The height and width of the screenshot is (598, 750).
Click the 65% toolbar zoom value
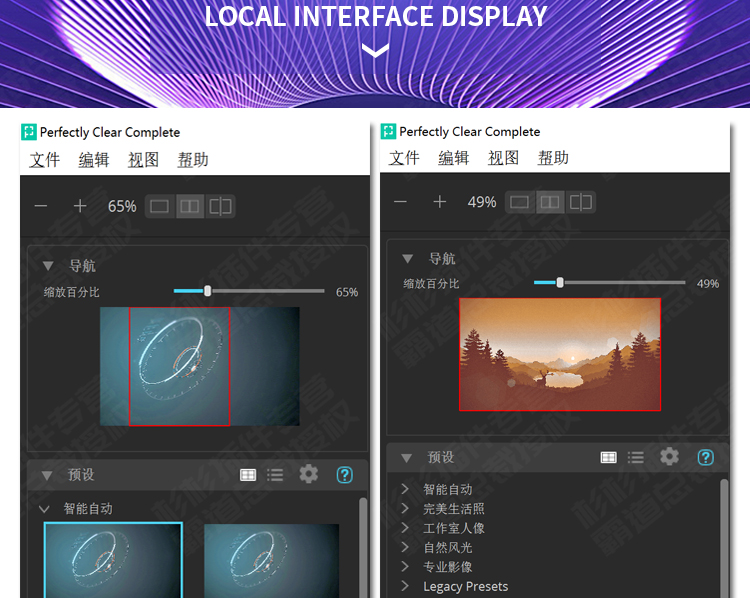[x=122, y=206]
